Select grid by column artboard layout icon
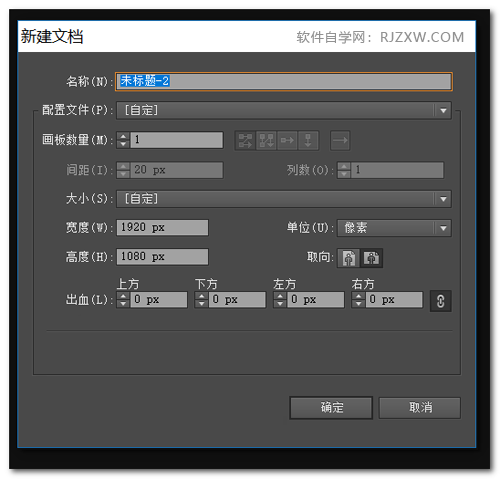 click(266, 140)
